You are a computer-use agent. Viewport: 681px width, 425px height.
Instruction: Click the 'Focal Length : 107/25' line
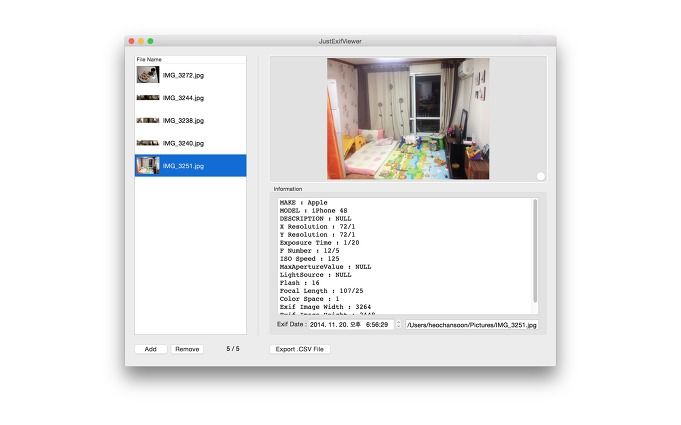click(x=321, y=291)
